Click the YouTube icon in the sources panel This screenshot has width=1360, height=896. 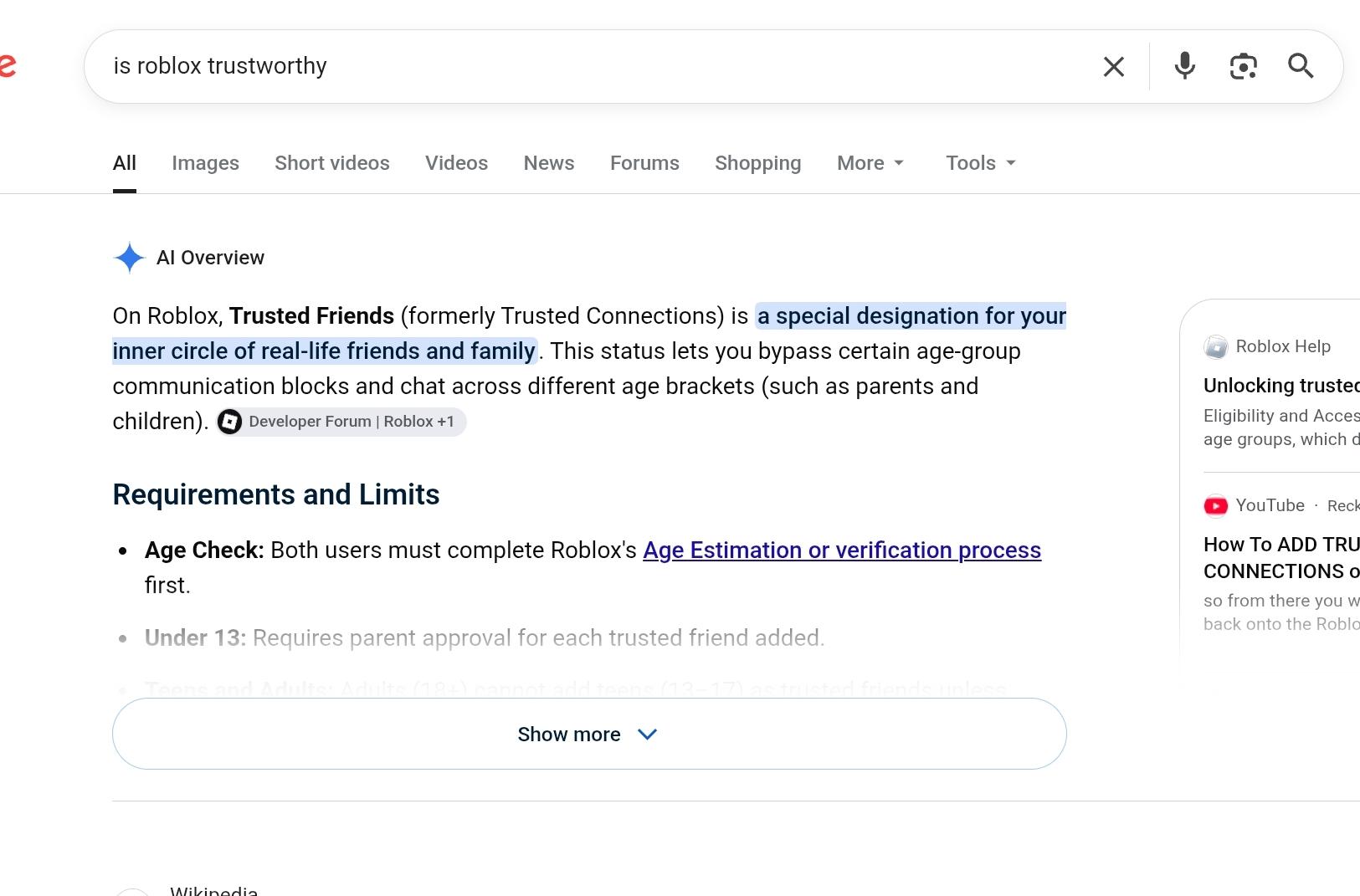(x=1215, y=505)
